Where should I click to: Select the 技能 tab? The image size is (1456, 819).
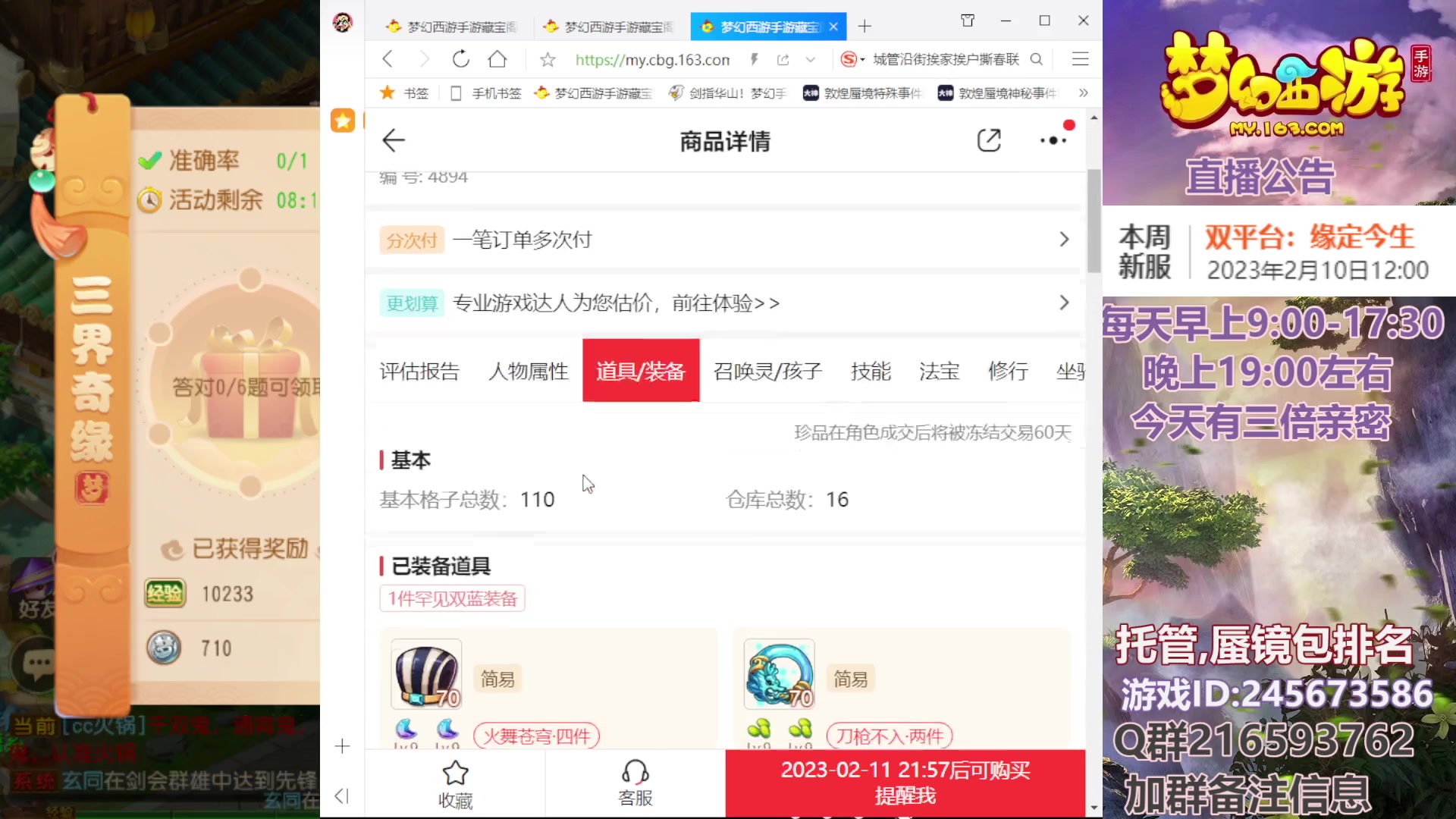871,371
